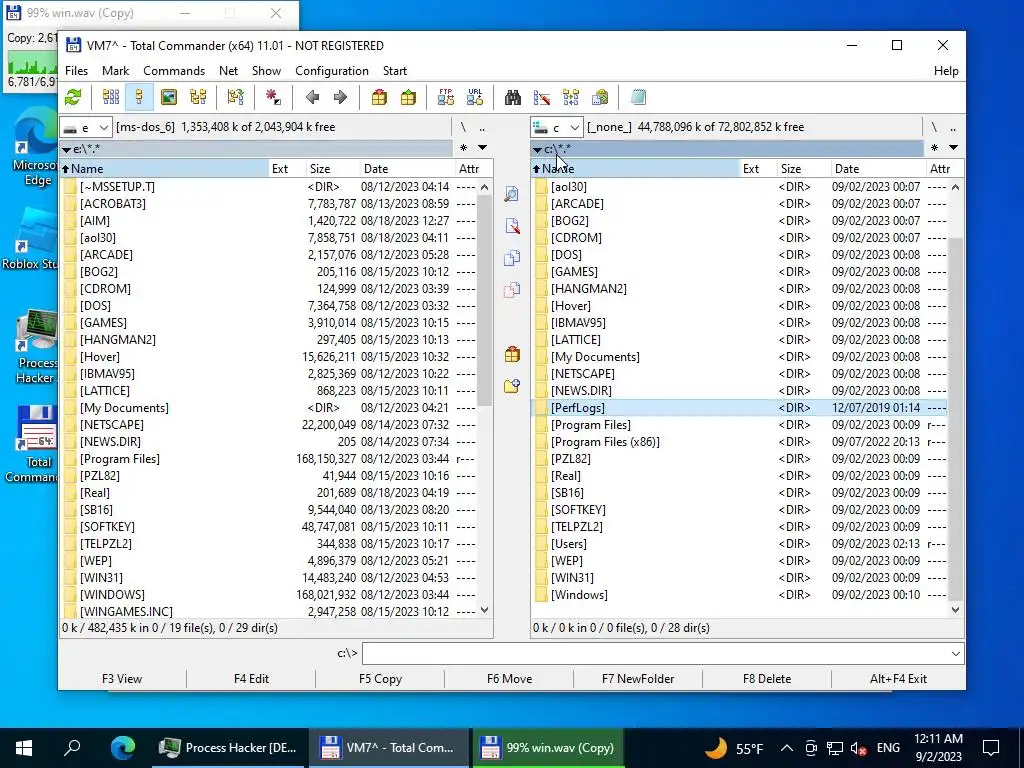
Task: Click the green copy progress graph
Action: tap(31, 65)
